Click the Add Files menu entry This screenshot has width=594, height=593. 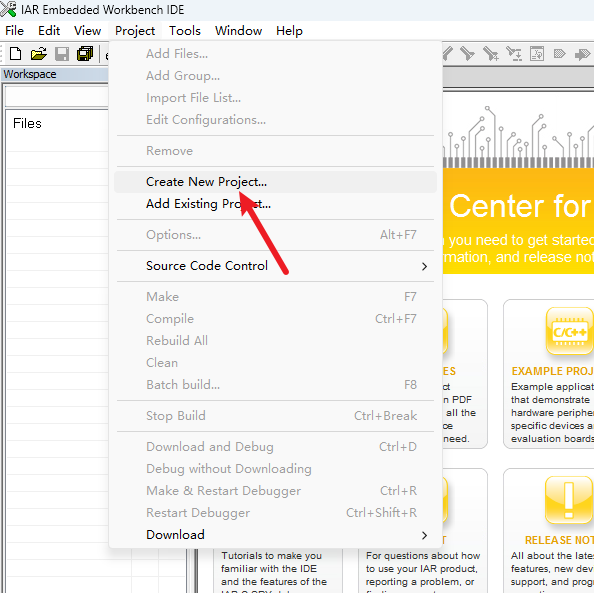coord(275,54)
